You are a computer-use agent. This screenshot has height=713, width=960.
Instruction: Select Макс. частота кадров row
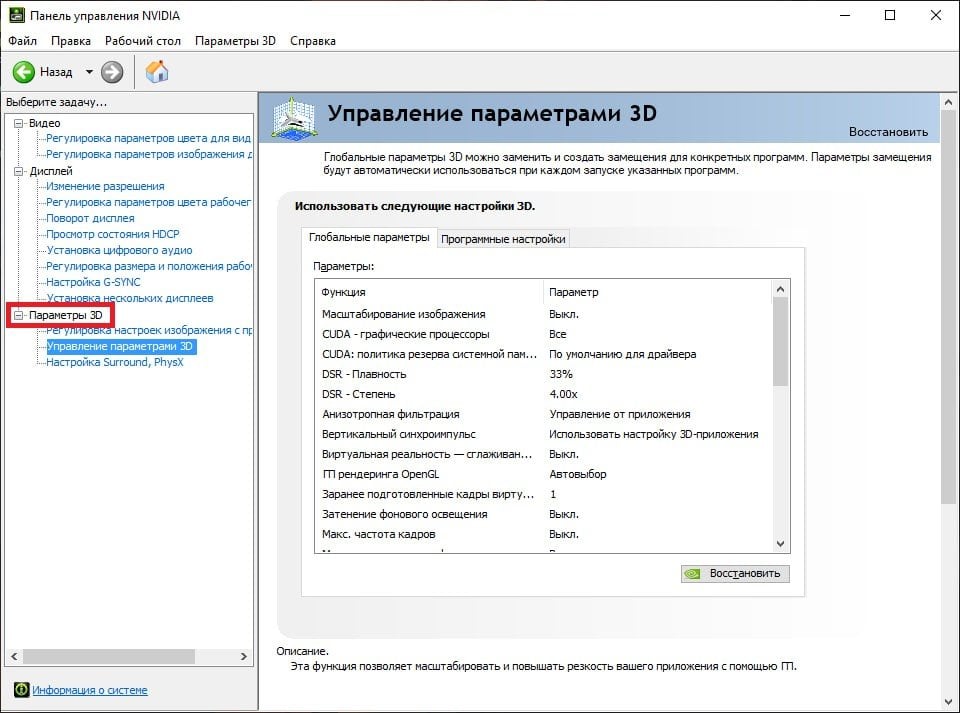pyautogui.click(x=543, y=534)
